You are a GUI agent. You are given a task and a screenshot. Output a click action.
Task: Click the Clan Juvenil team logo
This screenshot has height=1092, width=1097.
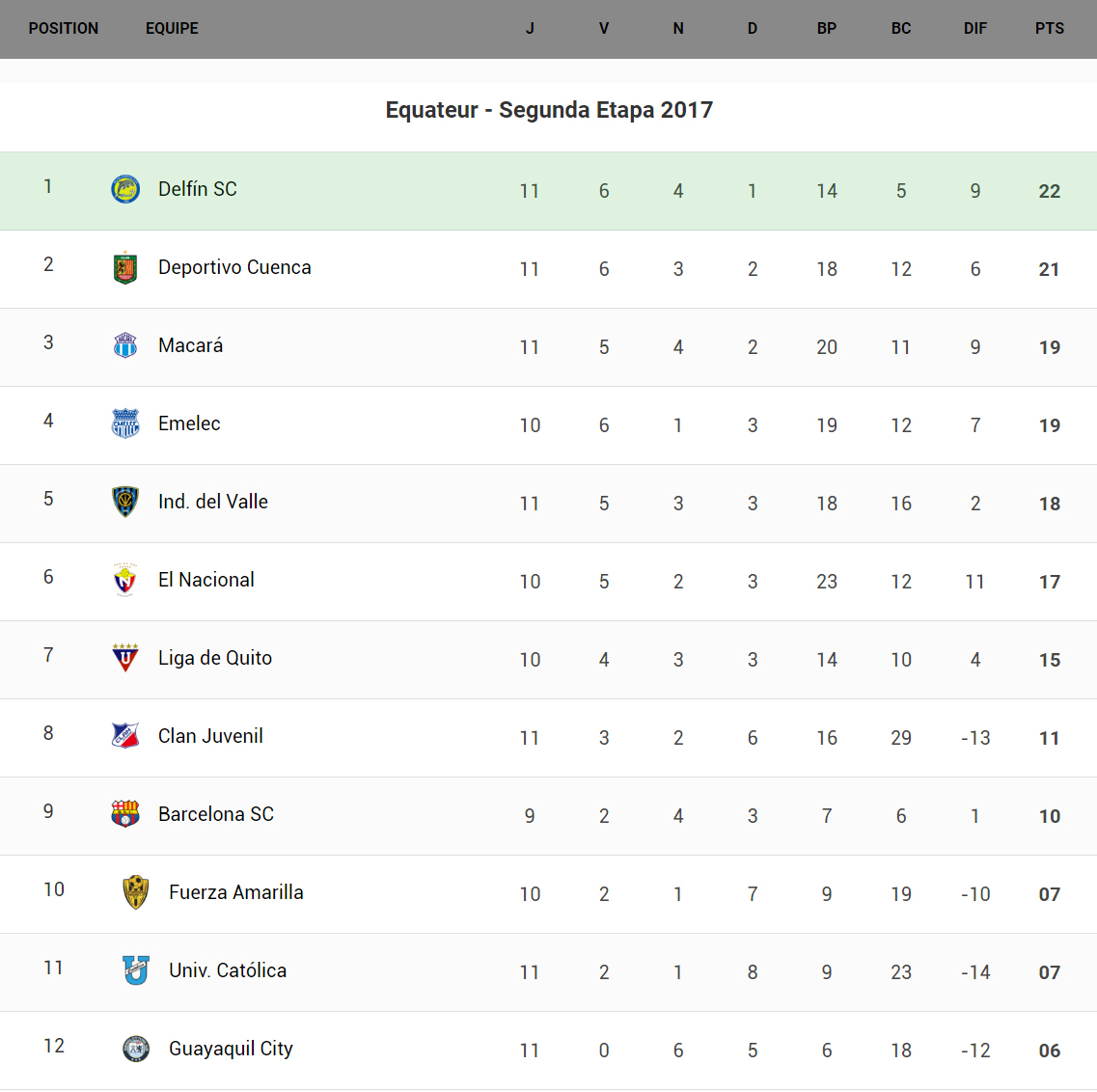[x=125, y=736]
